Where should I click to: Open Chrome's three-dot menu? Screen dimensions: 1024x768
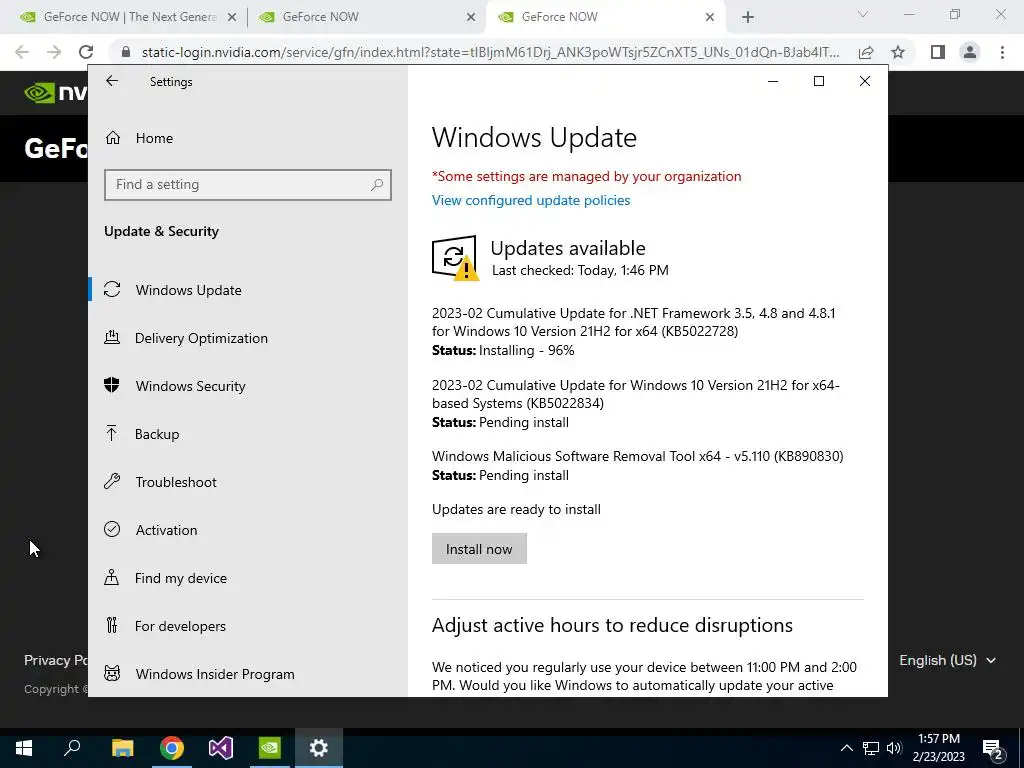[x=1002, y=52]
